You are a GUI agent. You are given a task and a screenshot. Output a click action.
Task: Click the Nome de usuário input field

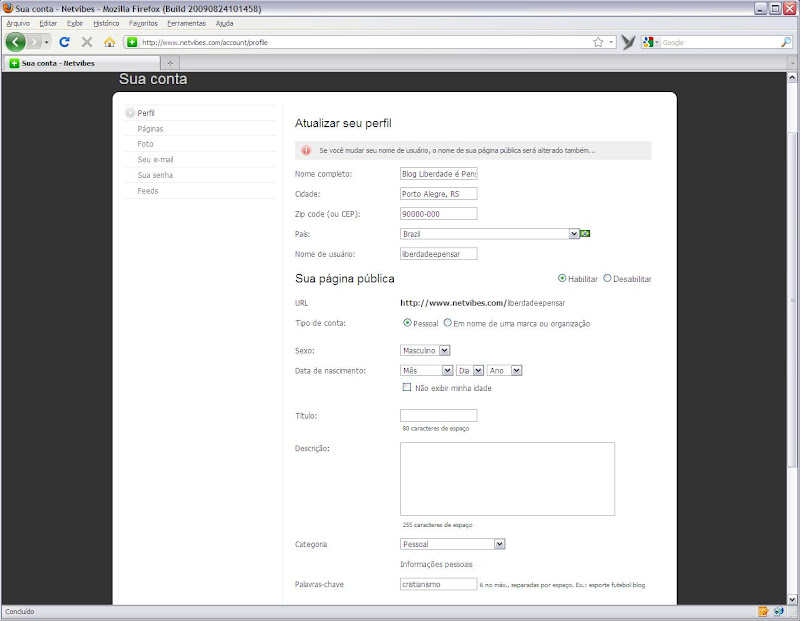tap(439, 254)
